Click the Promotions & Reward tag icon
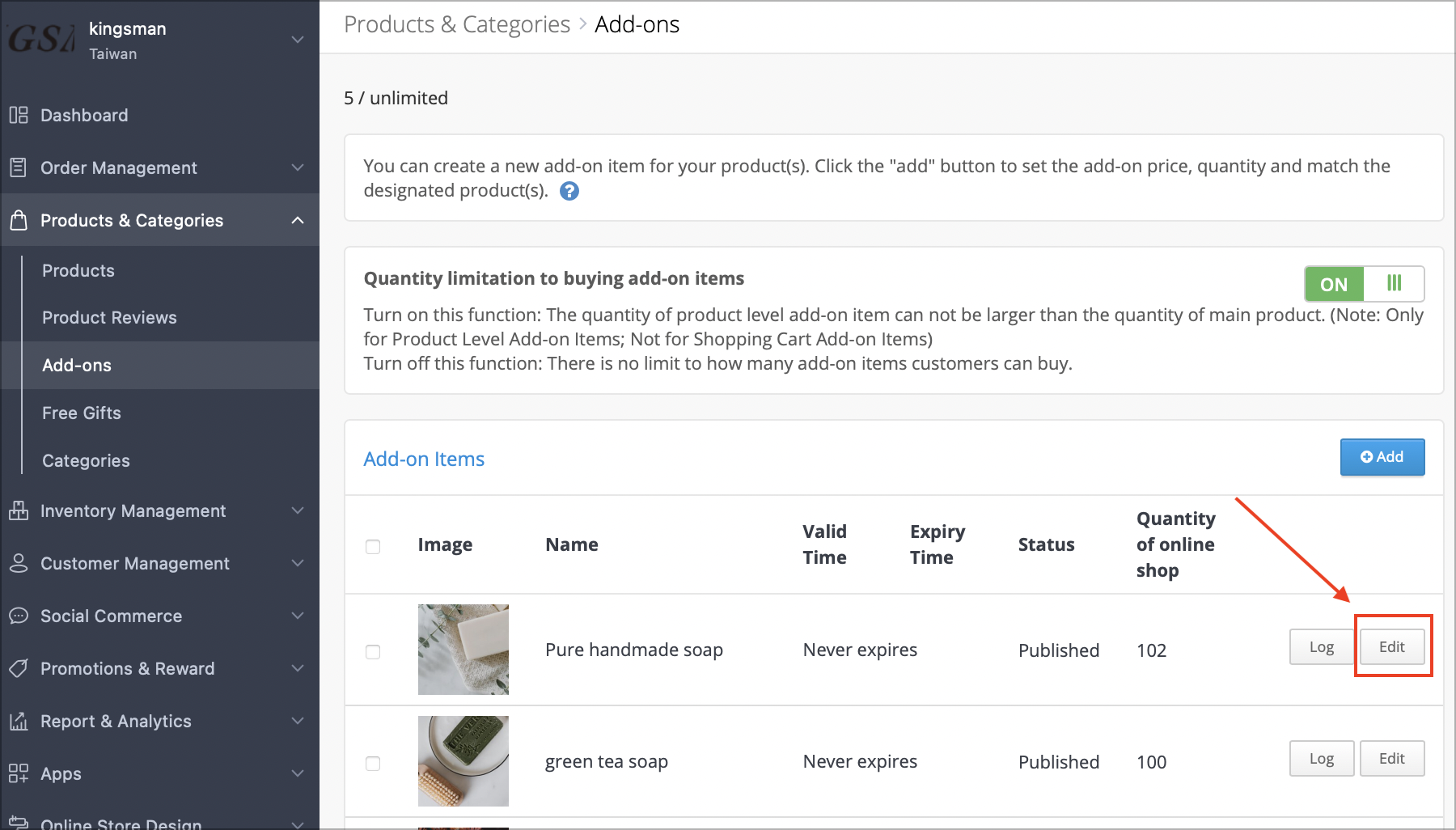The width and height of the screenshot is (1456, 830). (x=19, y=668)
